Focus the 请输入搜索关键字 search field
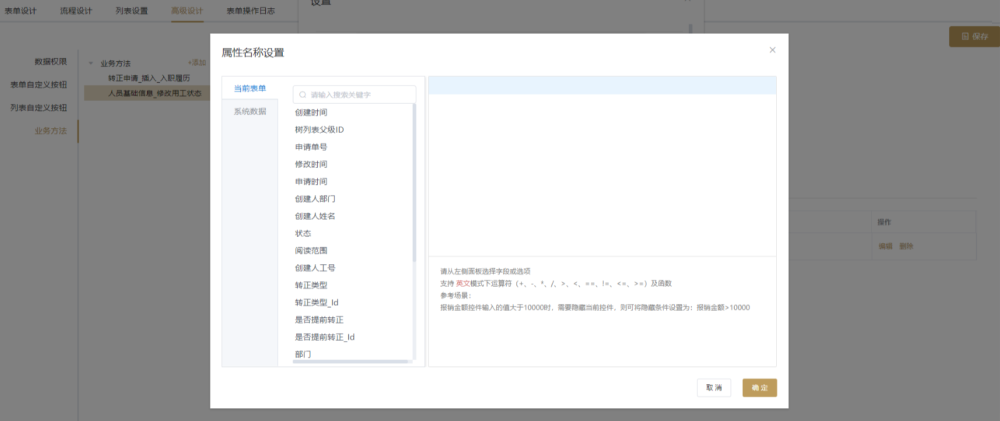Screen dimensions: 1000x421 pos(360,94)
